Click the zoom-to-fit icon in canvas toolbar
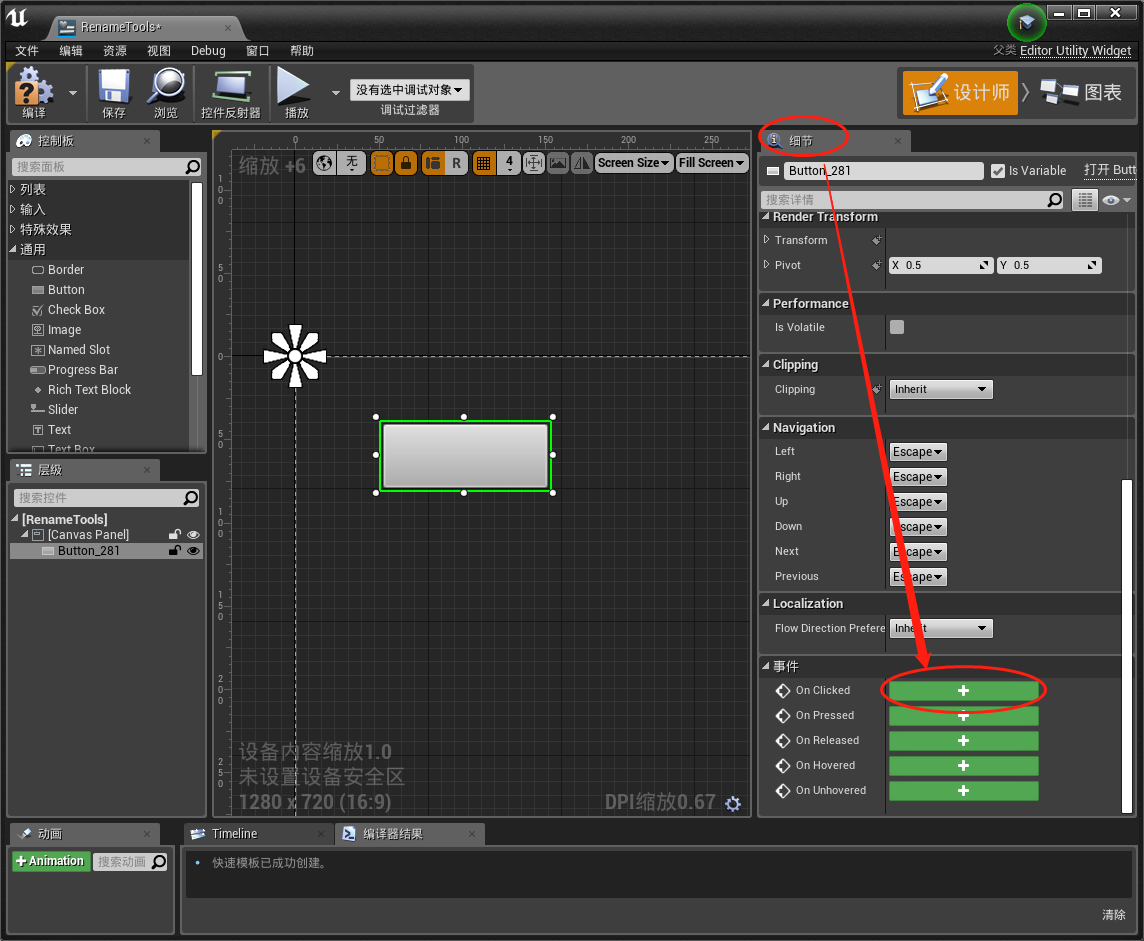The image size is (1144, 941). (534, 162)
